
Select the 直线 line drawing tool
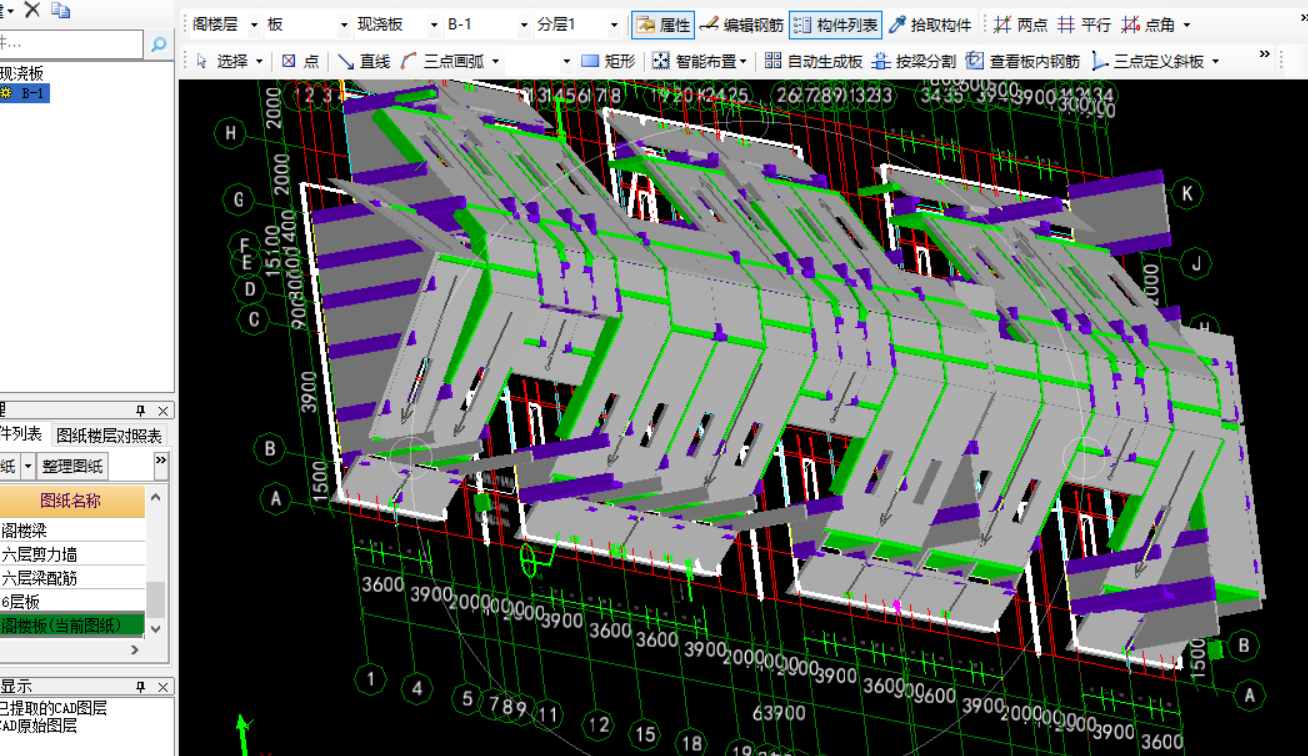click(x=364, y=61)
